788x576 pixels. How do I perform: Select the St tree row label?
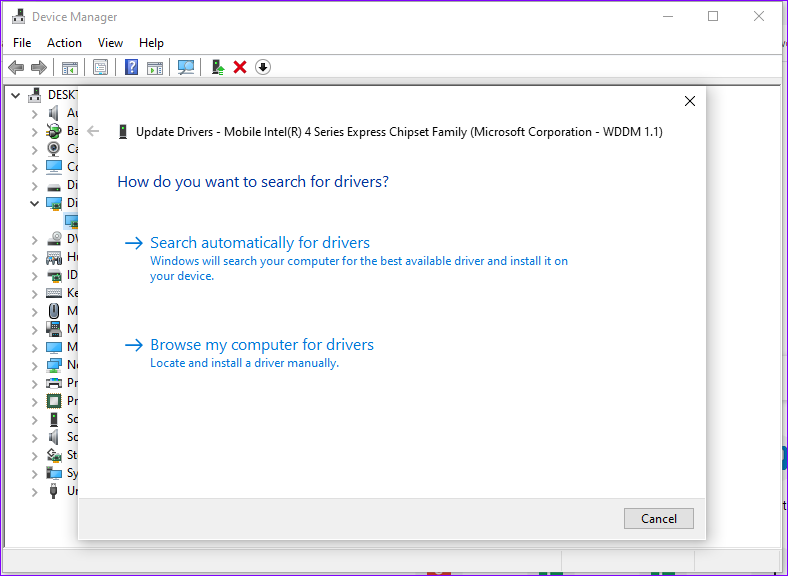tap(72, 455)
